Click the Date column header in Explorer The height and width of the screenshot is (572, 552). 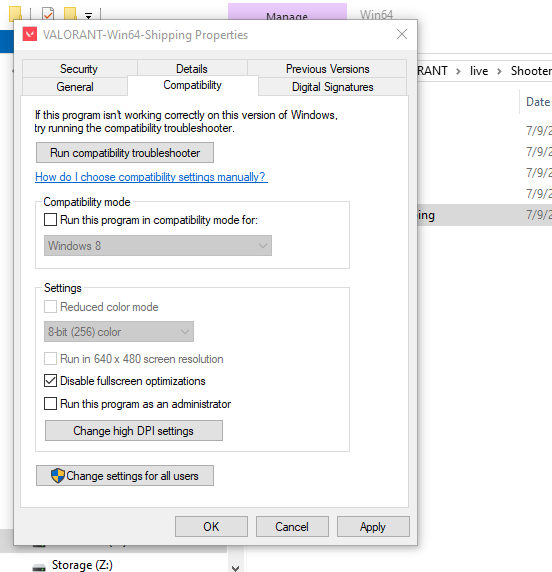[538, 102]
